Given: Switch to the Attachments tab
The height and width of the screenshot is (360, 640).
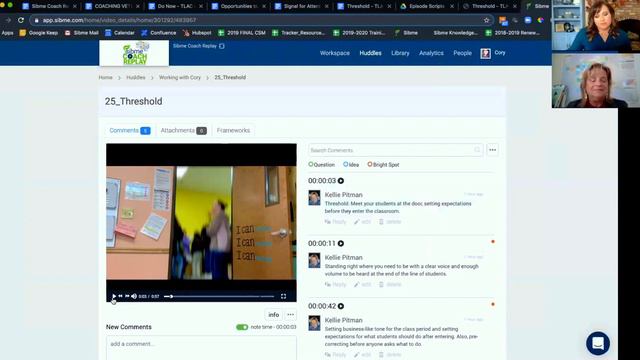Looking at the screenshot, I should (x=183, y=131).
